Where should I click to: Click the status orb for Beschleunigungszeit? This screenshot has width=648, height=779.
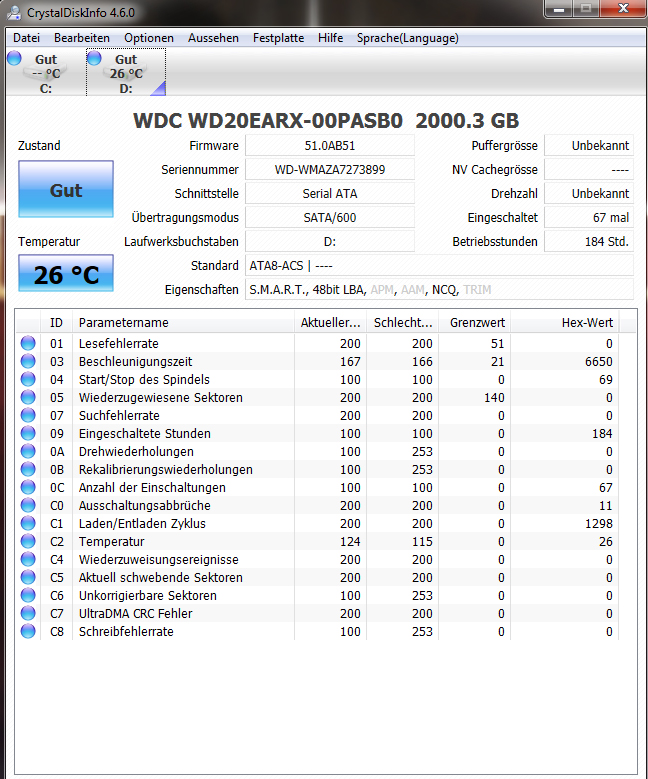coord(28,361)
